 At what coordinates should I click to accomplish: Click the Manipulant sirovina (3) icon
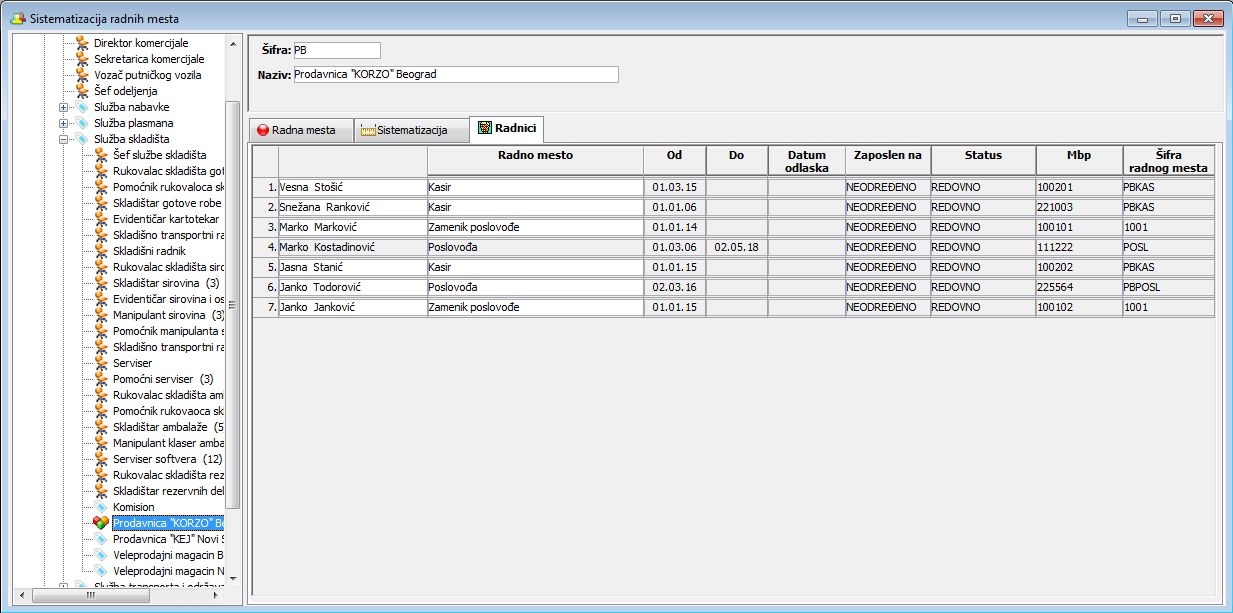pyautogui.click(x=101, y=315)
